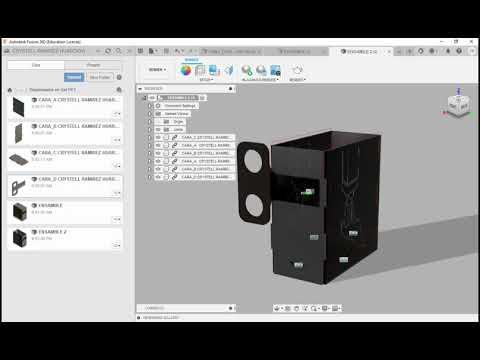Toggle visibility of the Joints folder
Viewport: 480px width, 360px height.
pyautogui.click(x=158, y=129)
